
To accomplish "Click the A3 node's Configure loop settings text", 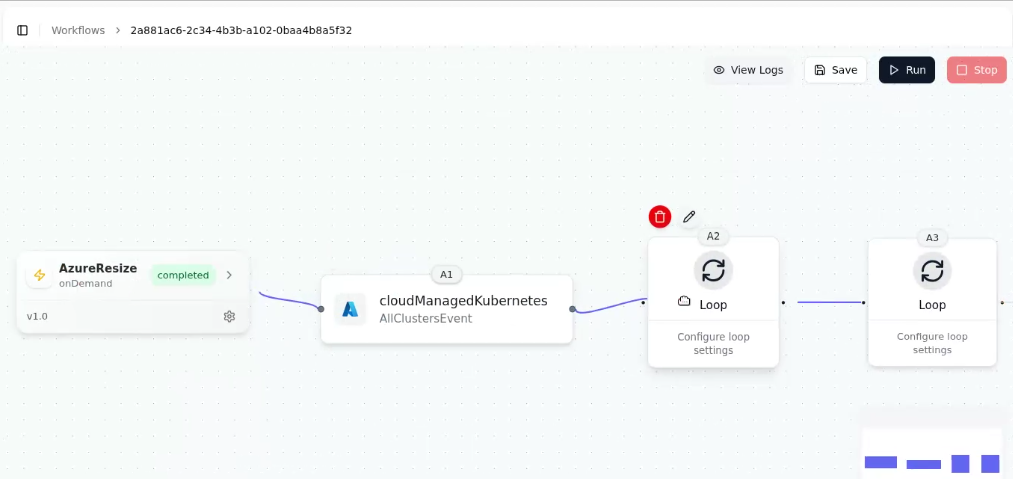I will click(932, 343).
